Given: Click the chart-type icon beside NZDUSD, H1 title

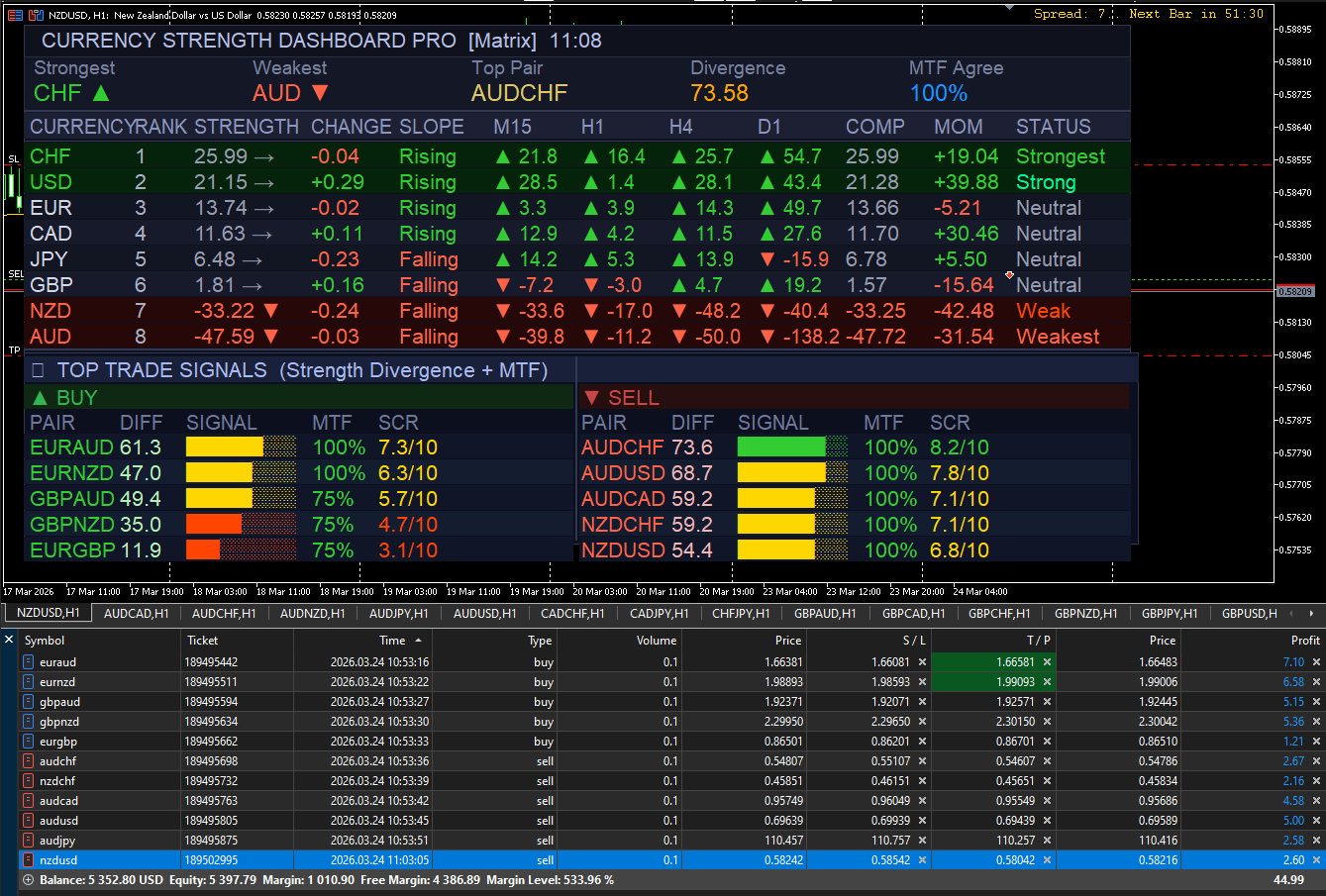Looking at the screenshot, I should 36,15.
